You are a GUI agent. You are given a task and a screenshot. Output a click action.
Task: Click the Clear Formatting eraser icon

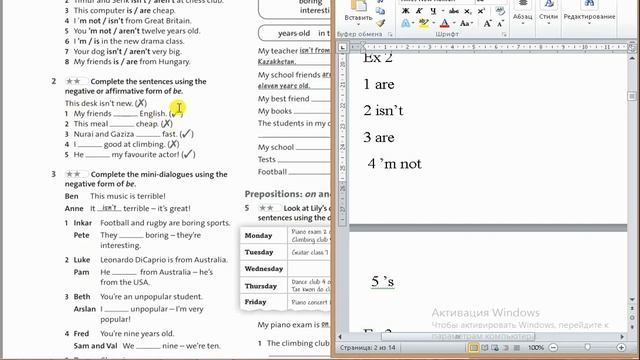pos(500,11)
